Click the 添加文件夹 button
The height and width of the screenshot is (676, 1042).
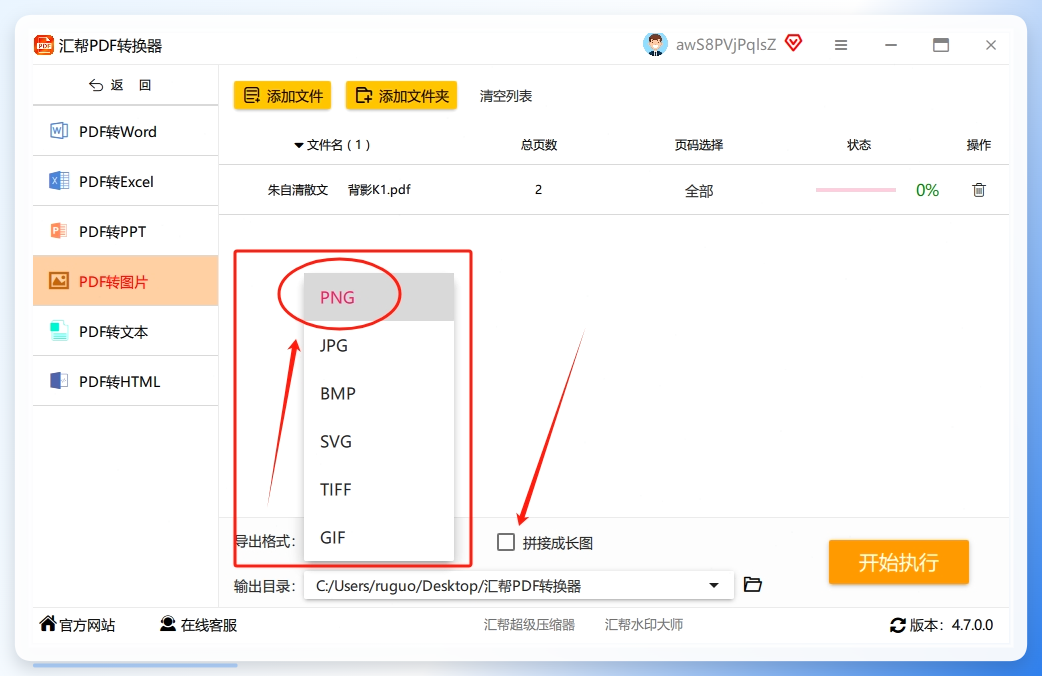401,96
